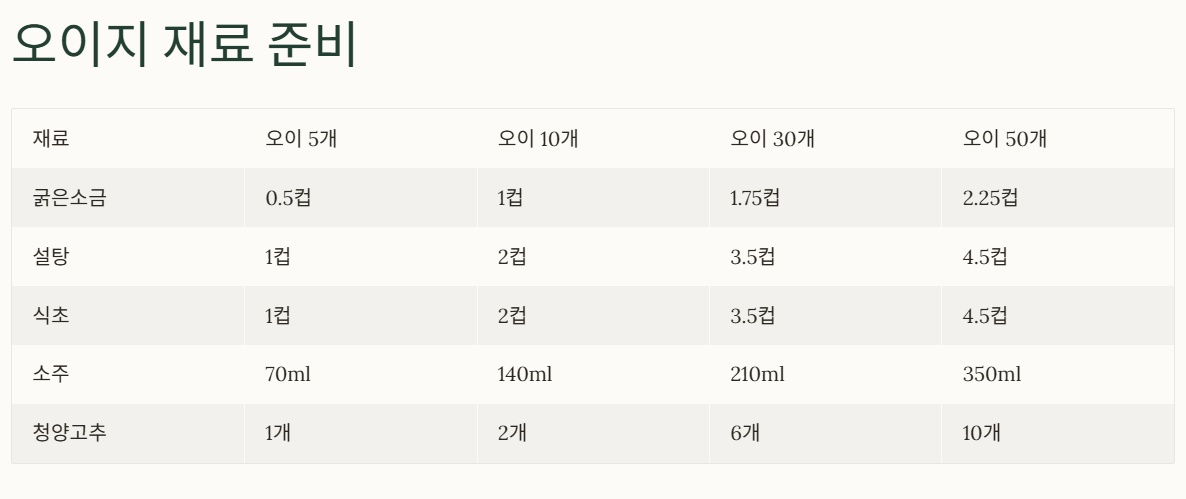Click the 2.25컵 salt cell
Viewport: 1186px width, 499px height.
pyautogui.click(x=1058, y=198)
